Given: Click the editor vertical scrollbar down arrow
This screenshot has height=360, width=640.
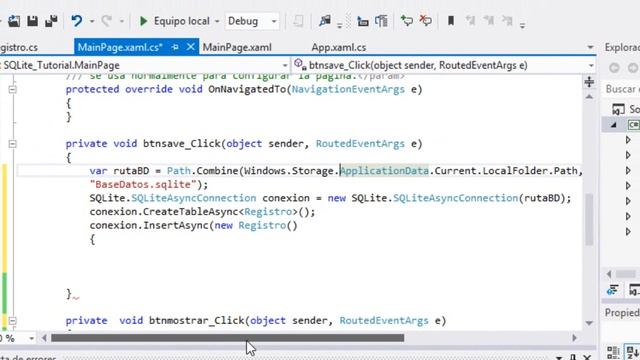Looking at the screenshot, I should 589,323.
